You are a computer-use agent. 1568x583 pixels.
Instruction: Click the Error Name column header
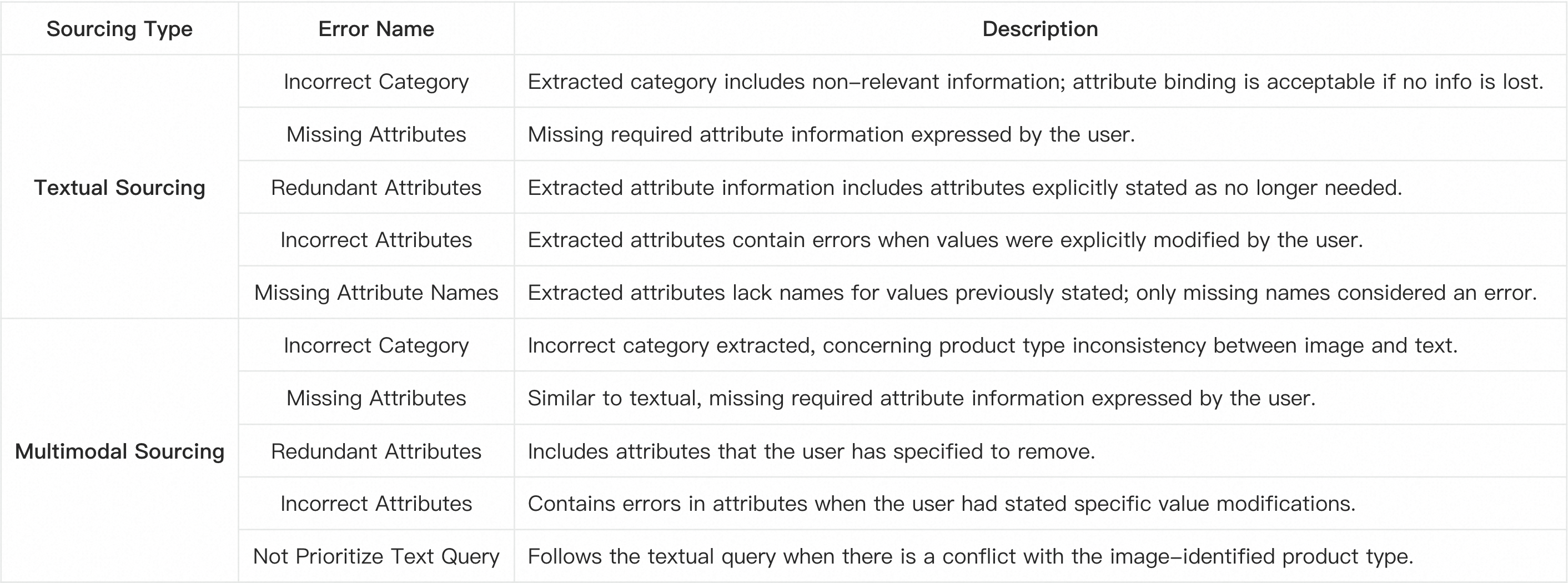point(376,29)
